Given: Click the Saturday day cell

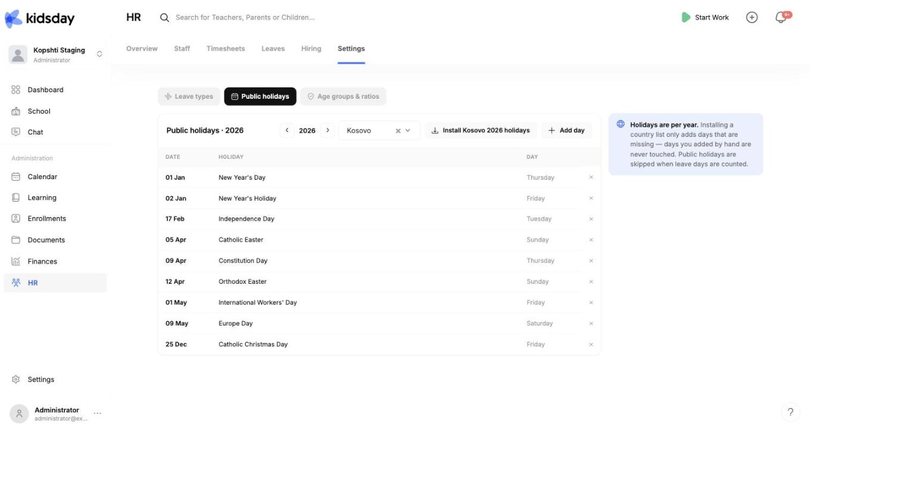Looking at the screenshot, I should tap(540, 324).
